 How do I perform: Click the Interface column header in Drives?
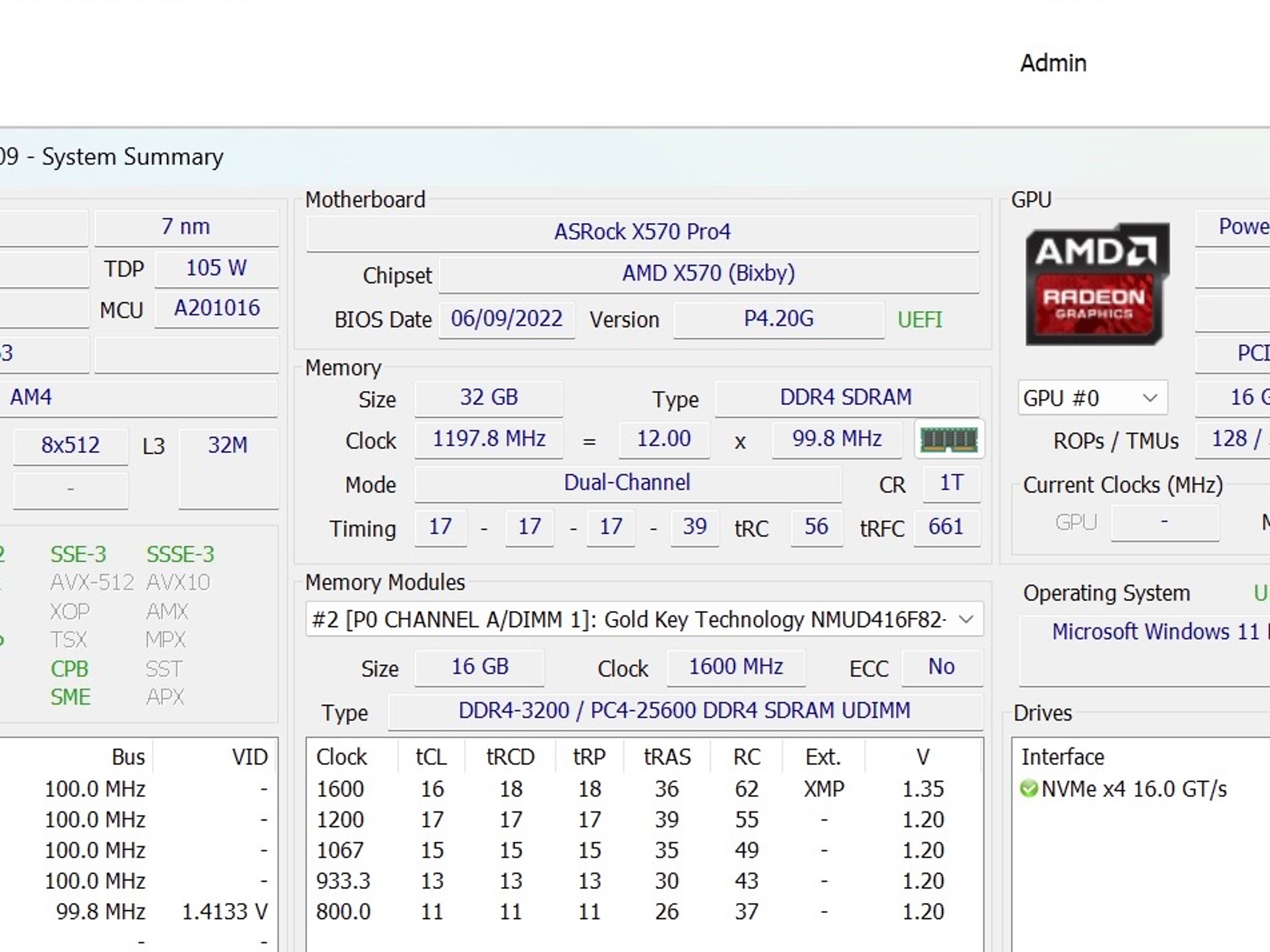[x=1063, y=757]
